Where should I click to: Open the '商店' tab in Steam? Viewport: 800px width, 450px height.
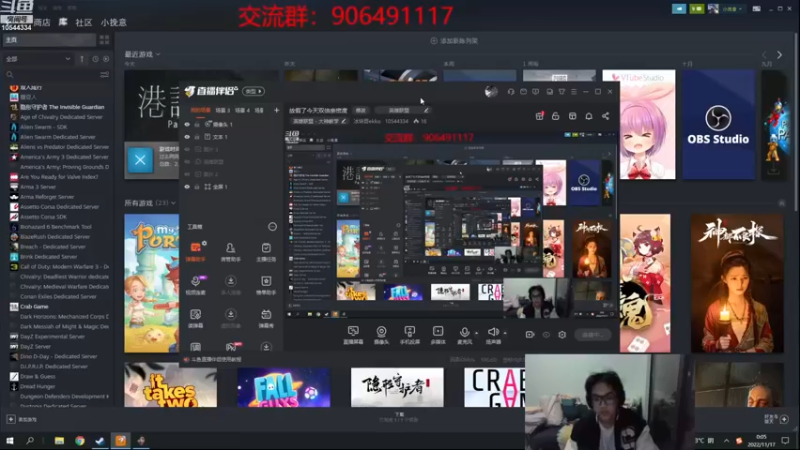[42, 22]
